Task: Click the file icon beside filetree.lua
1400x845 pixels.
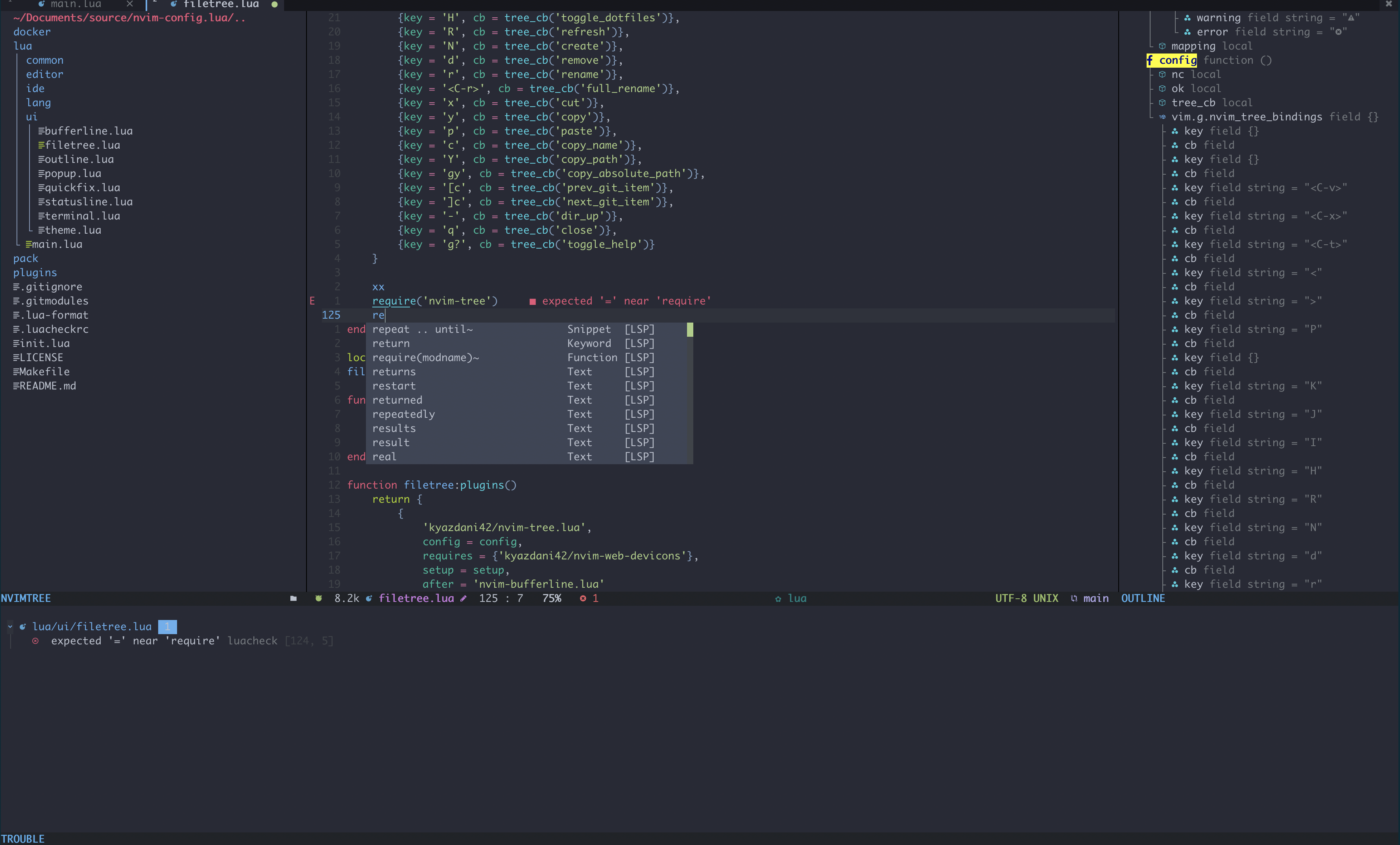Action: (x=41, y=146)
